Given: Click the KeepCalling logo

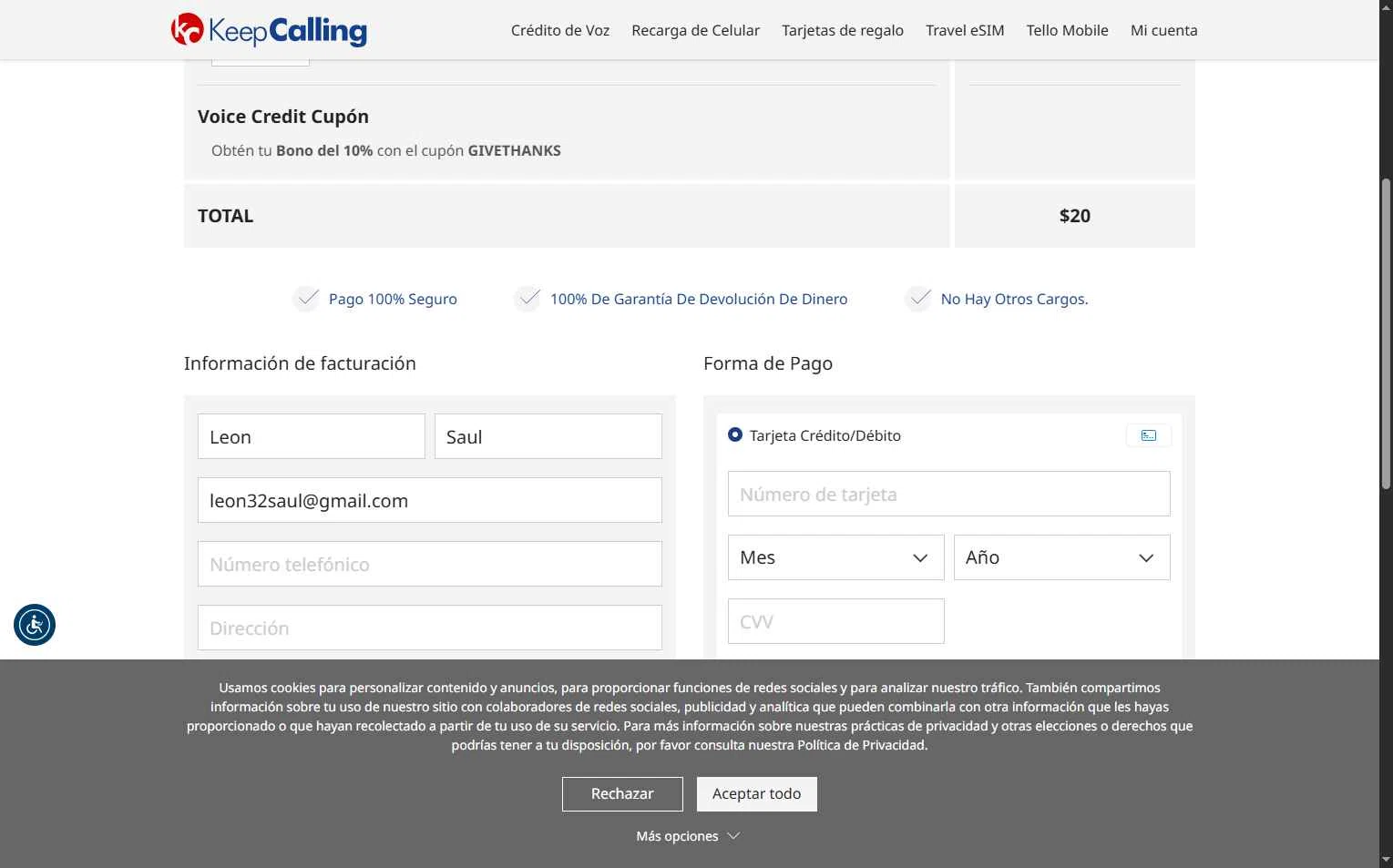Looking at the screenshot, I should (269, 30).
